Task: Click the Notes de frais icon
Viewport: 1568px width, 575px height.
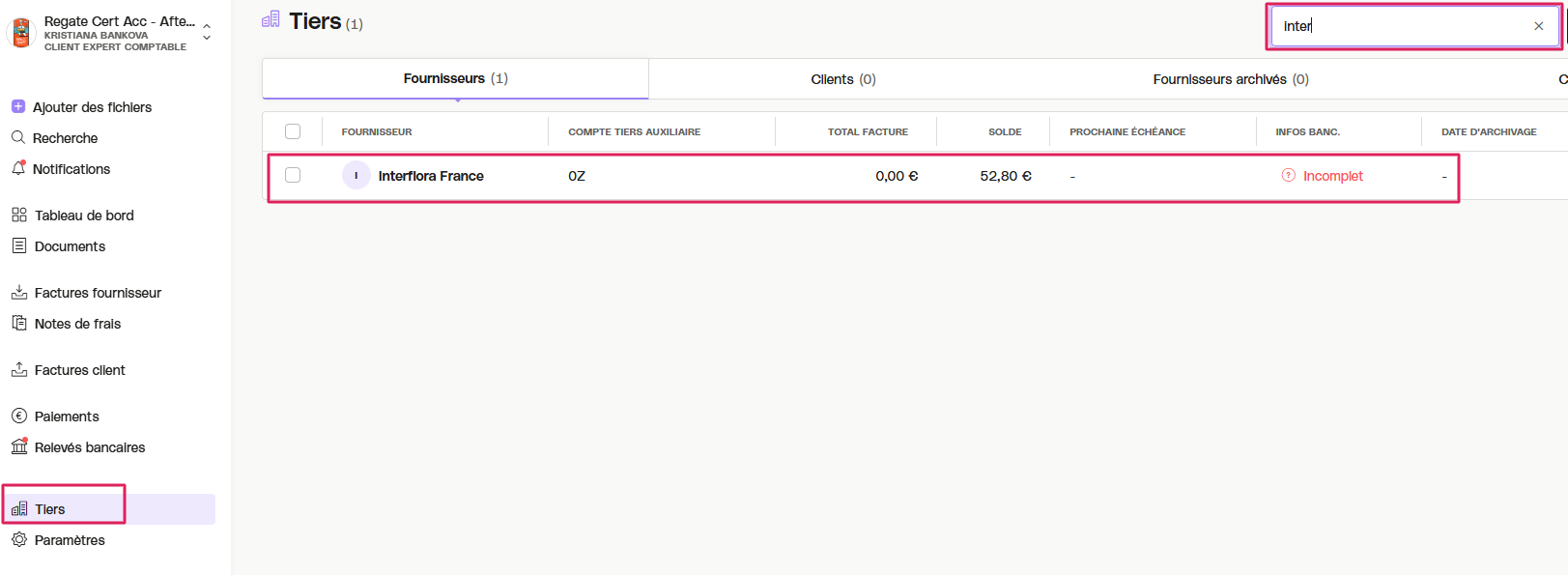Action: pyautogui.click(x=19, y=323)
